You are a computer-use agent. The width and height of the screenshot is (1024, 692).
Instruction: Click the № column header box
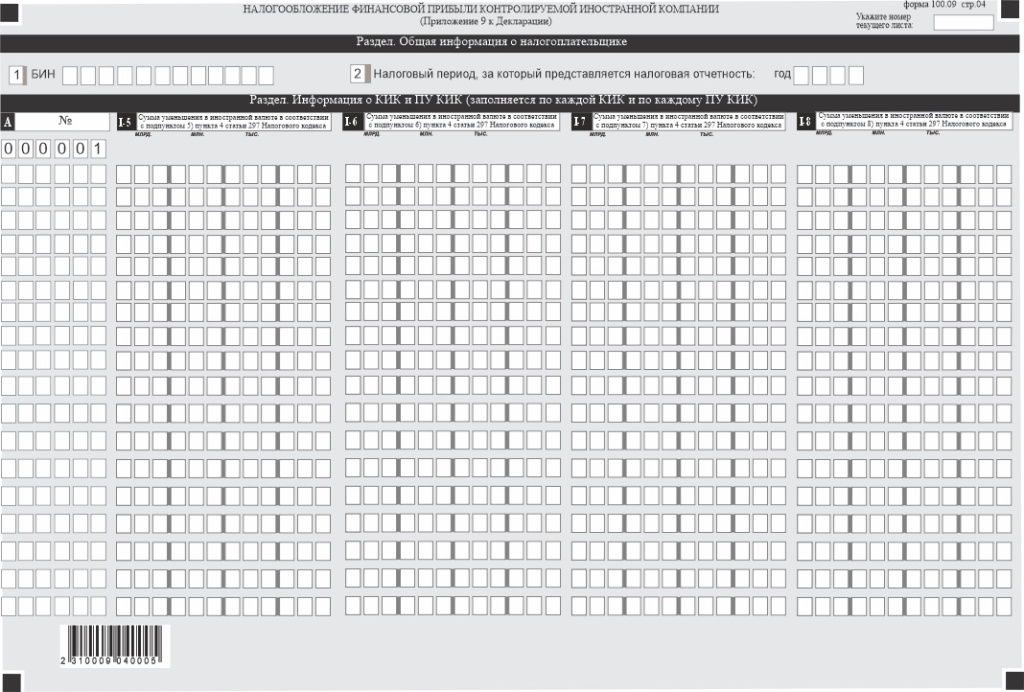click(x=64, y=121)
